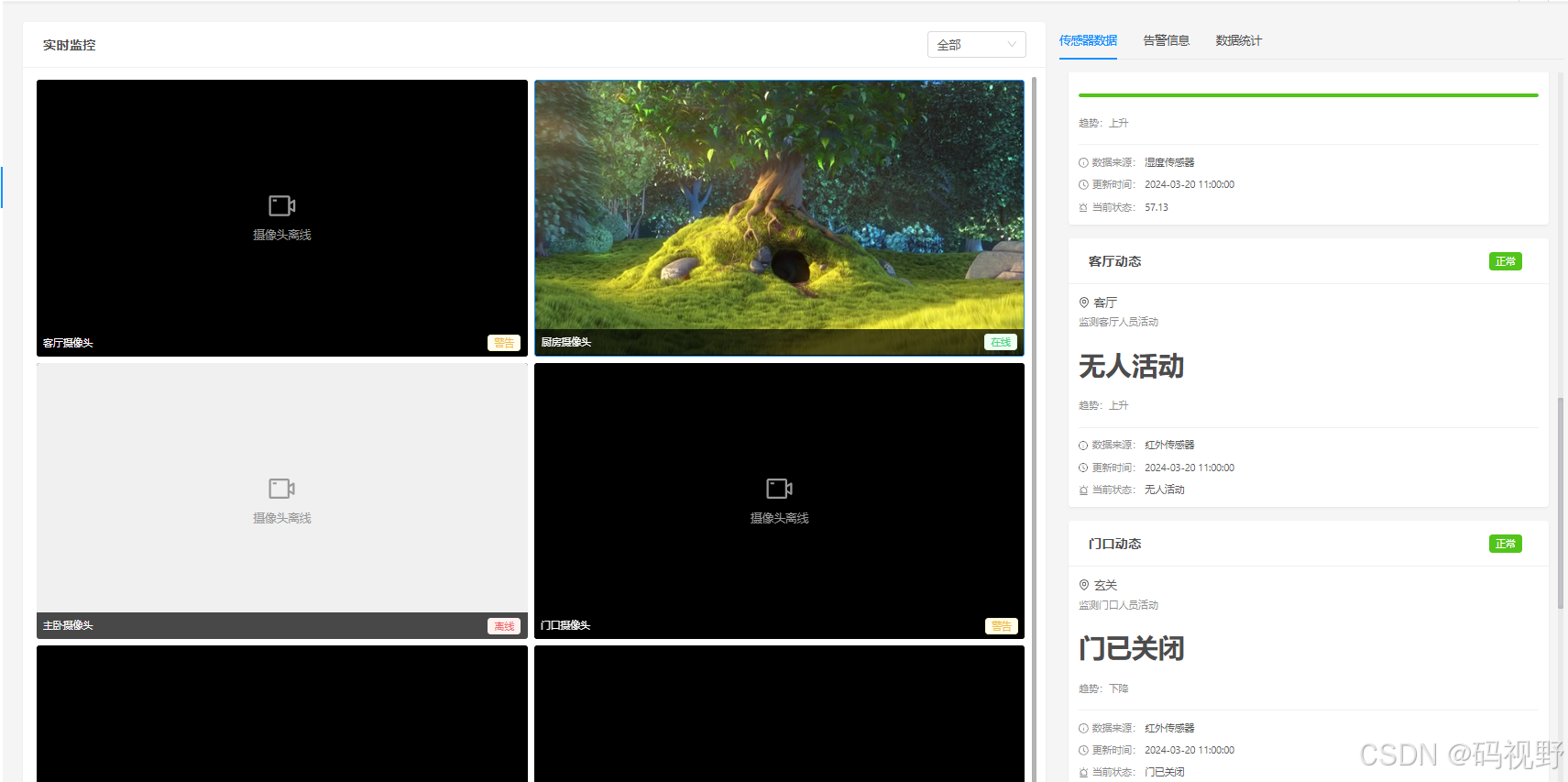Click the sensor panel vertical scrollbar
The width and height of the screenshot is (1568, 782).
pos(1560,502)
